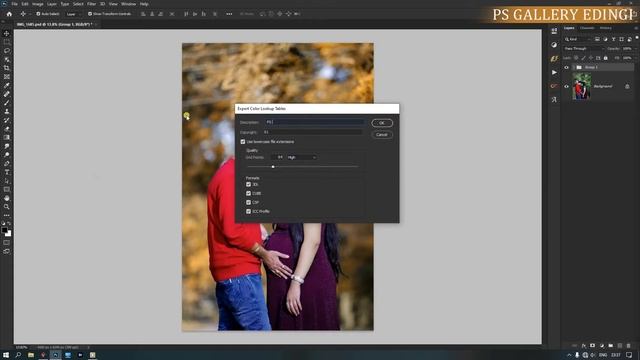Open the Image menu
Screen dimensions: 640x360
(x=38, y=4)
